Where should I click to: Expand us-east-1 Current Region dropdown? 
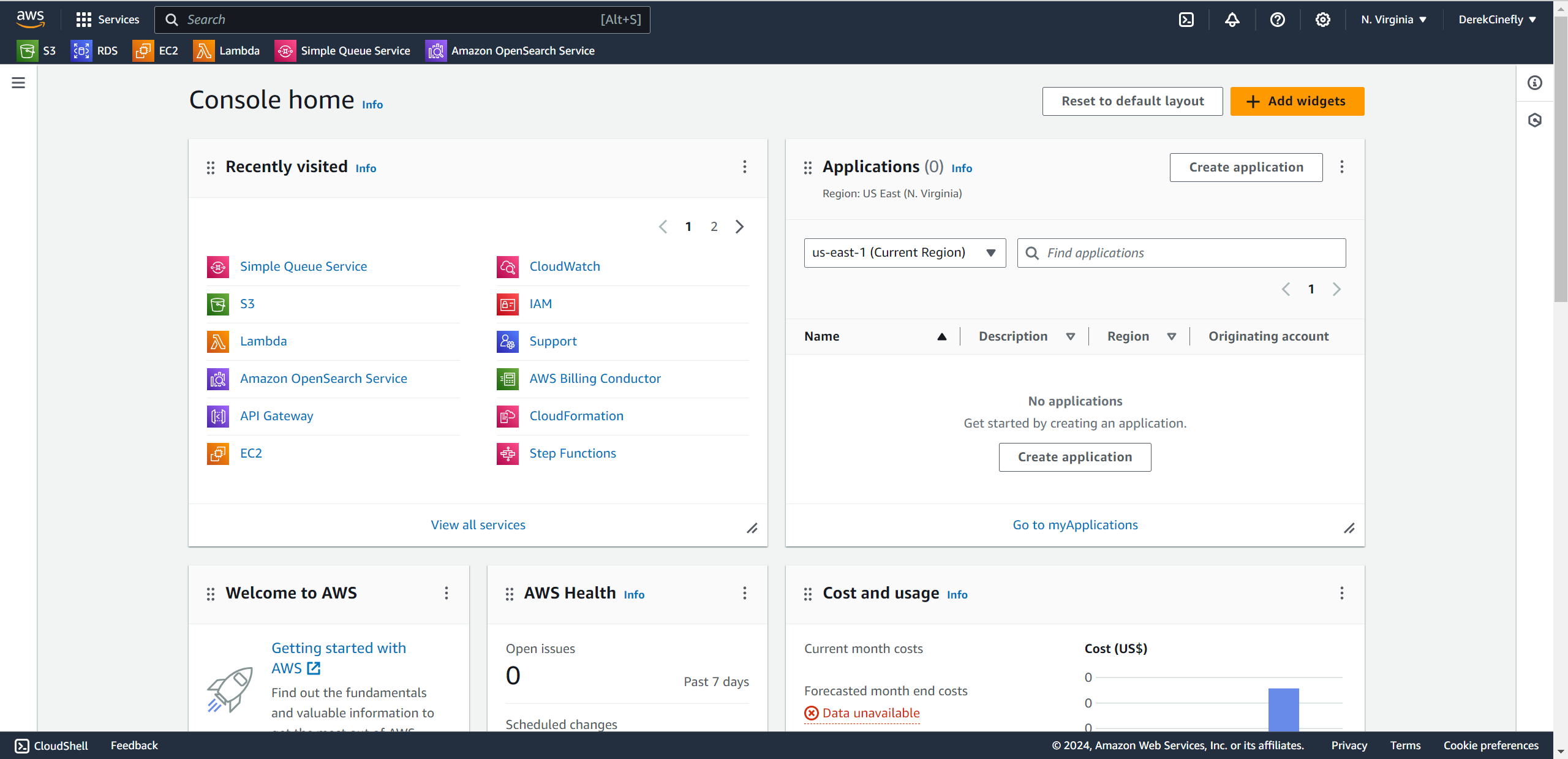[905, 253]
